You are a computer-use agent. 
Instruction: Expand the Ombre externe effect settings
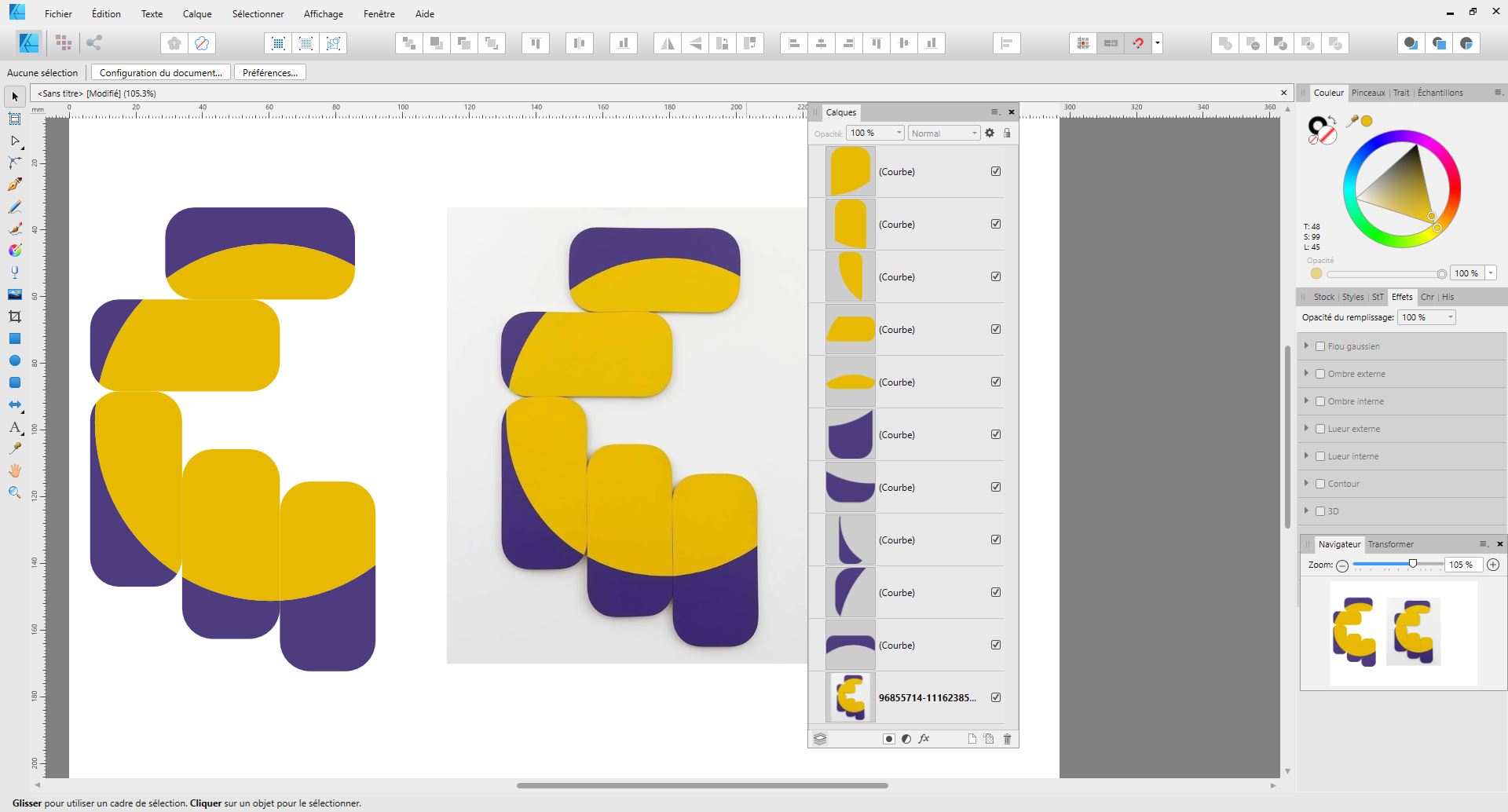tap(1306, 373)
